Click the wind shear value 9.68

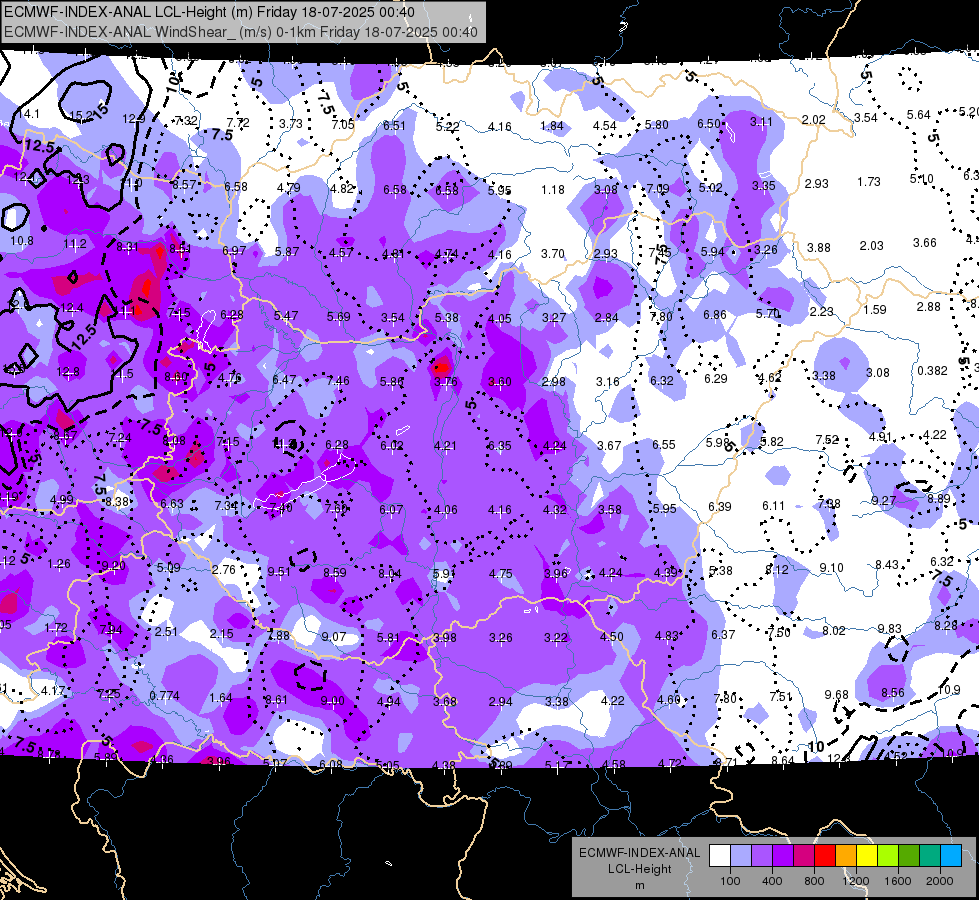pyautogui.click(x=836, y=695)
